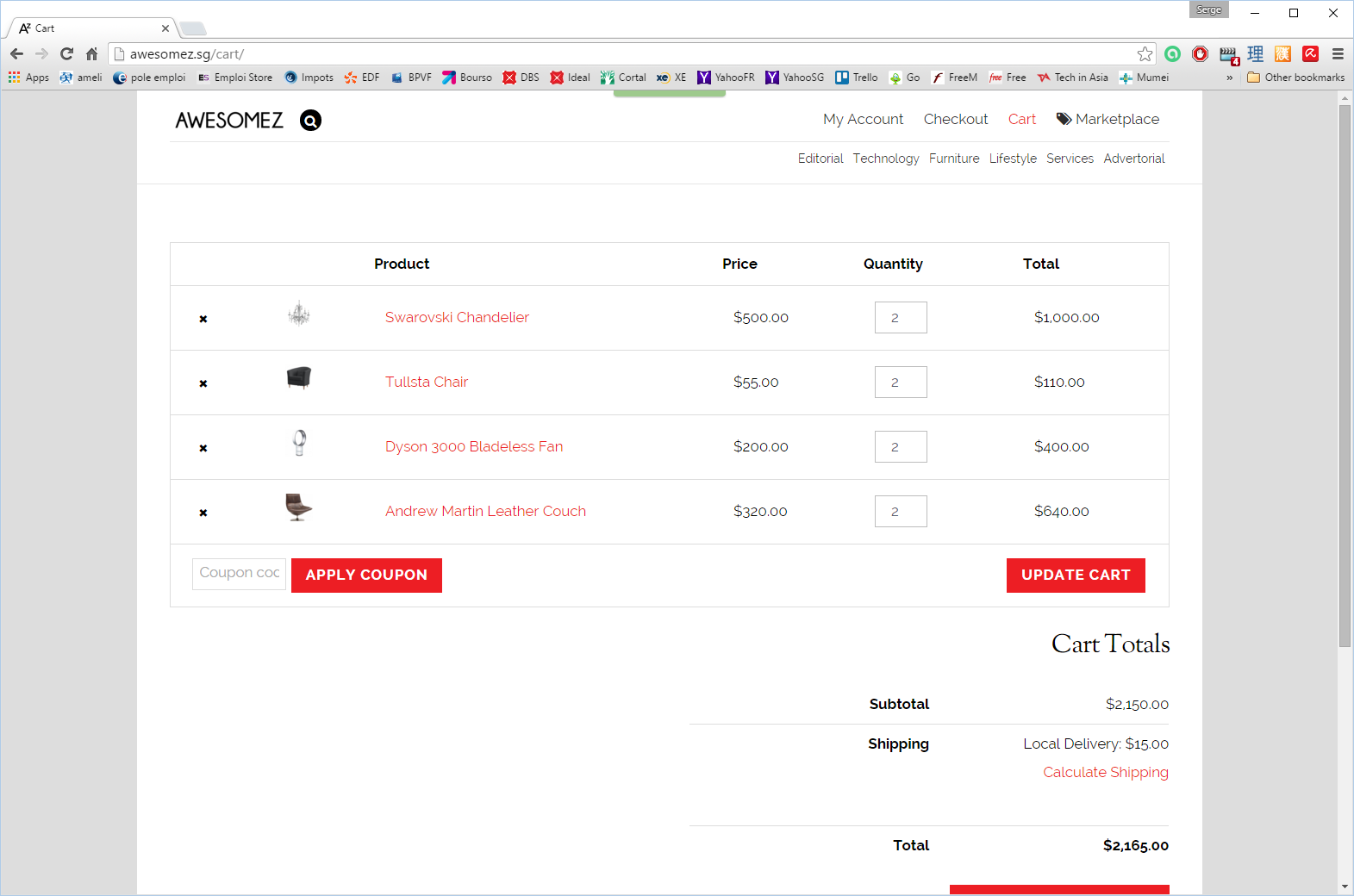Open the Apps bookmarks shortcut

click(28, 78)
